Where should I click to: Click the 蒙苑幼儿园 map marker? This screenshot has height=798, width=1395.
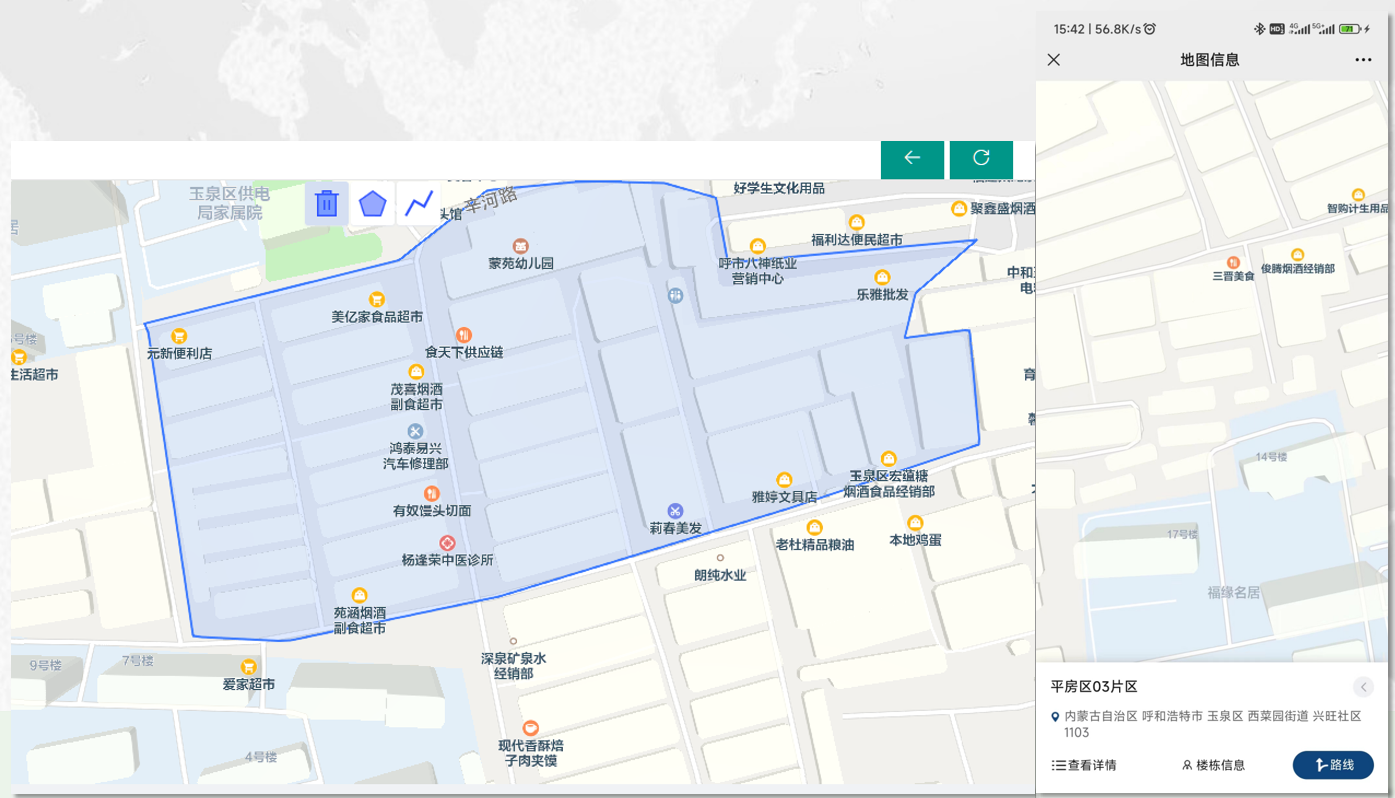520,246
